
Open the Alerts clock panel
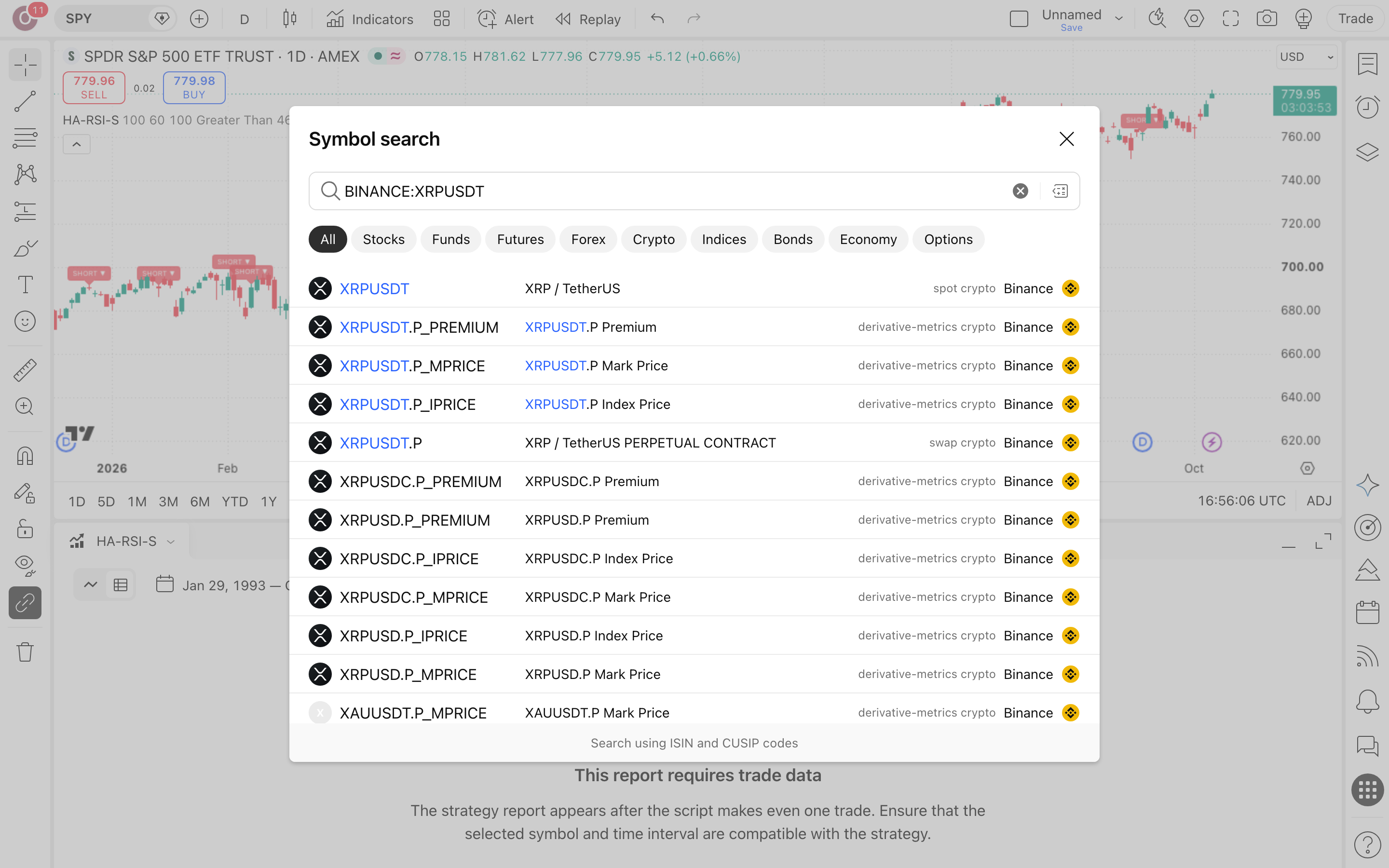click(x=1367, y=107)
